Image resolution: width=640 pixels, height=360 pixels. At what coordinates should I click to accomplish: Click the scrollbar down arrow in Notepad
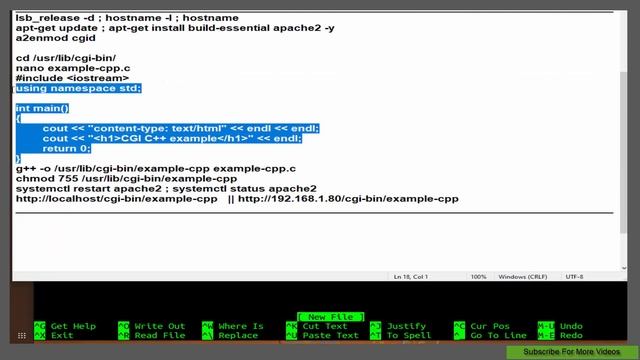click(624, 268)
